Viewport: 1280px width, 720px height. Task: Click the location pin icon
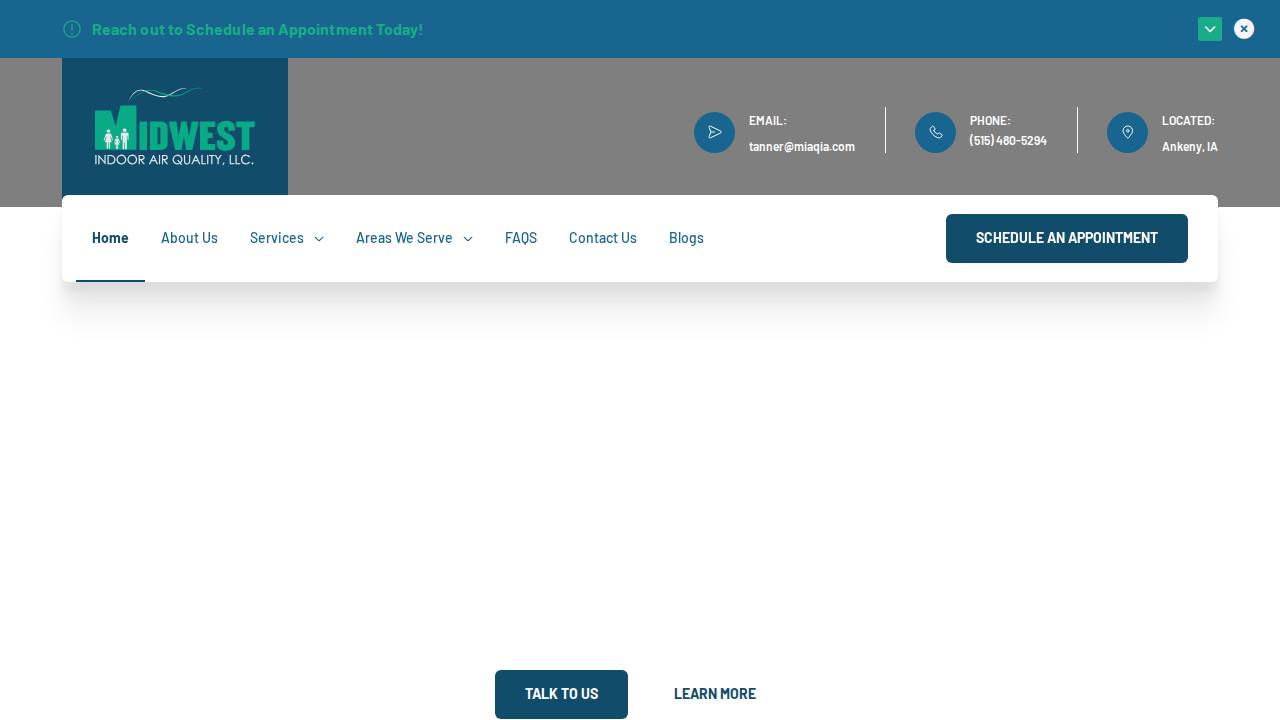click(x=1127, y=132)
